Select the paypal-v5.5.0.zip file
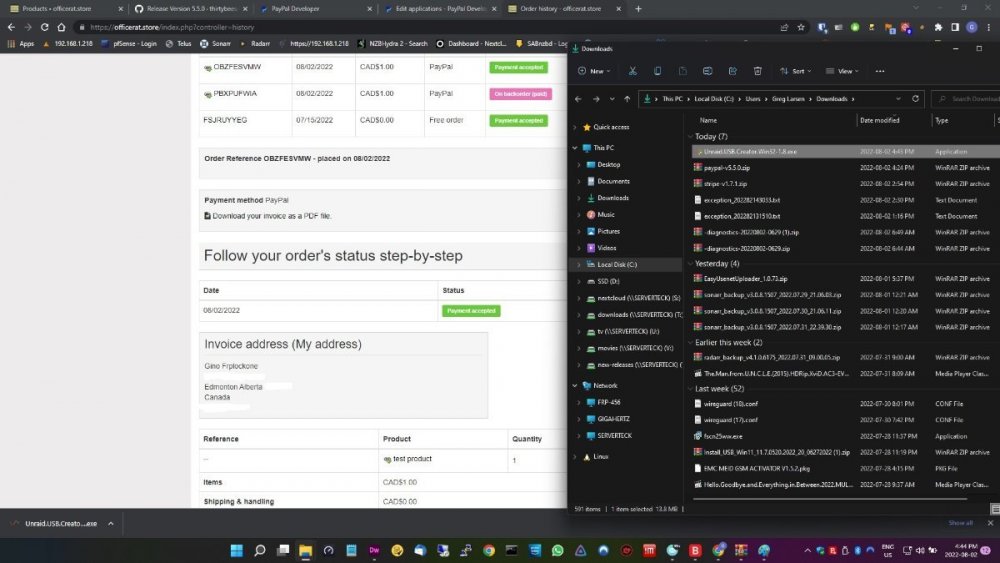The image size is (1000, 563). (x=725, y=168)
